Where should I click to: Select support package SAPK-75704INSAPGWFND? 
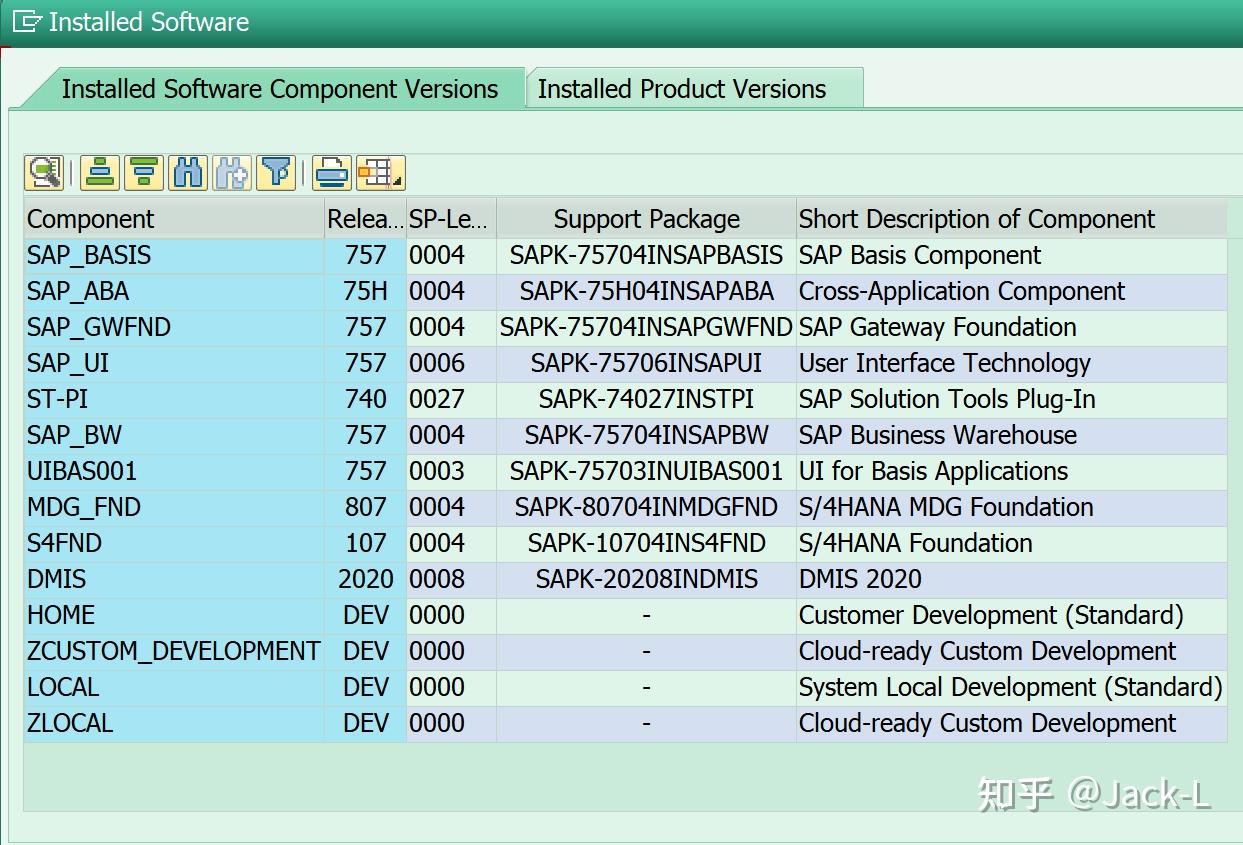[646, 327]
